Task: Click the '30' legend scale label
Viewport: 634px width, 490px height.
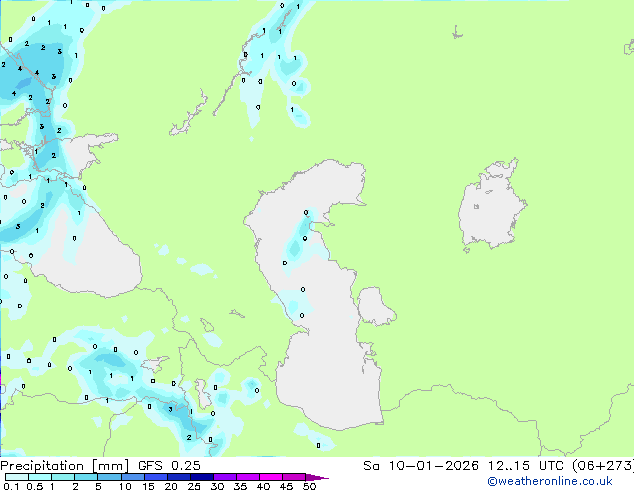Action: 217,486
